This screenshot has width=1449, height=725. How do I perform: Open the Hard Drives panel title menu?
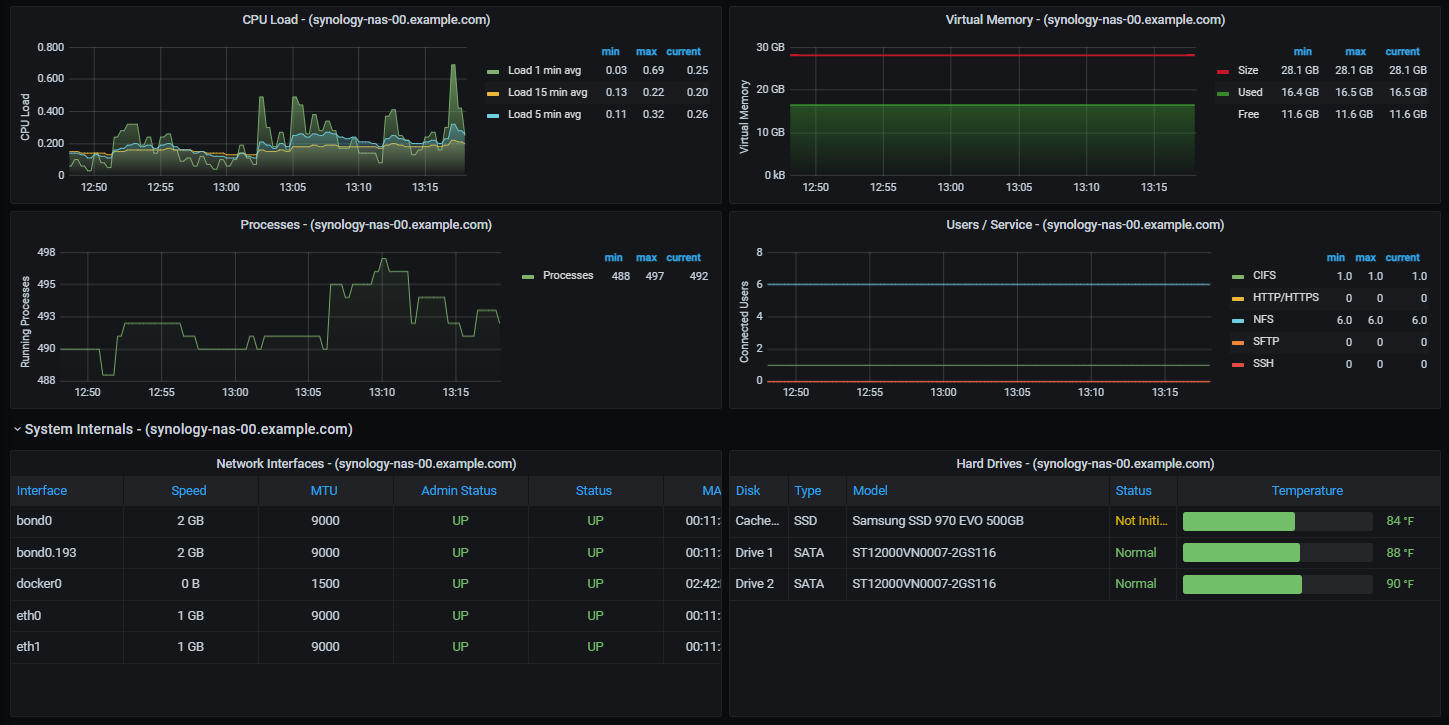click(1085, 464)
